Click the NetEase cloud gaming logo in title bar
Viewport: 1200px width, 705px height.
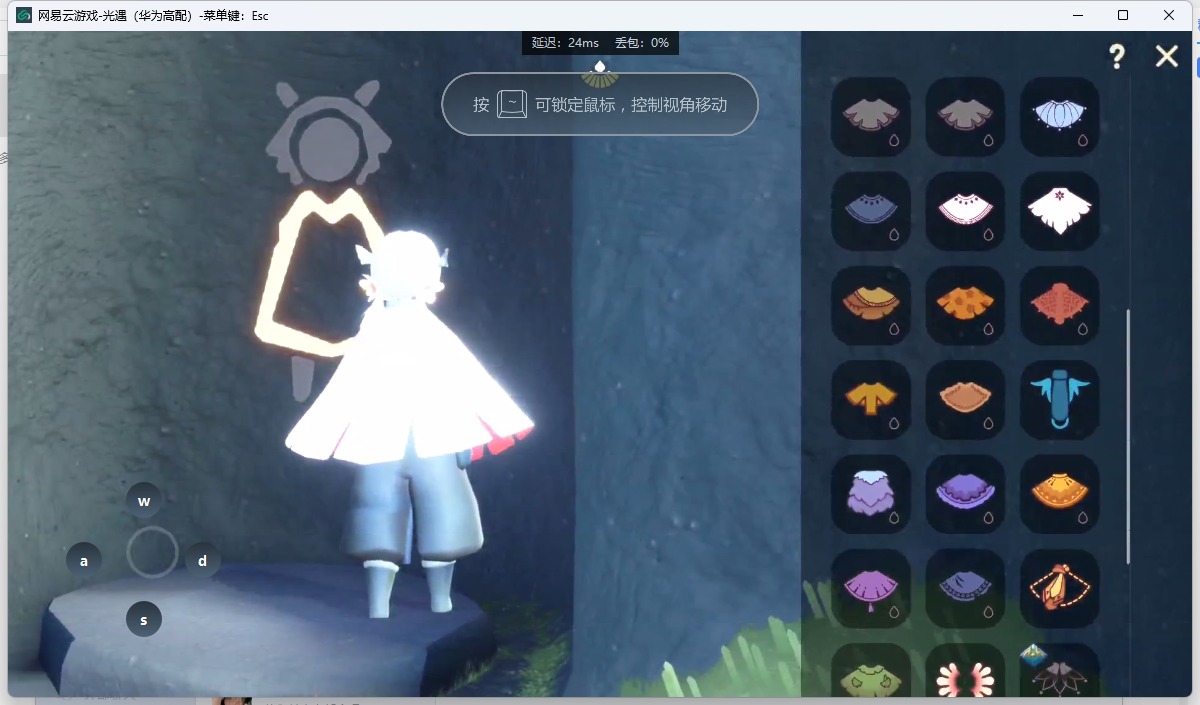pos(24,15)
